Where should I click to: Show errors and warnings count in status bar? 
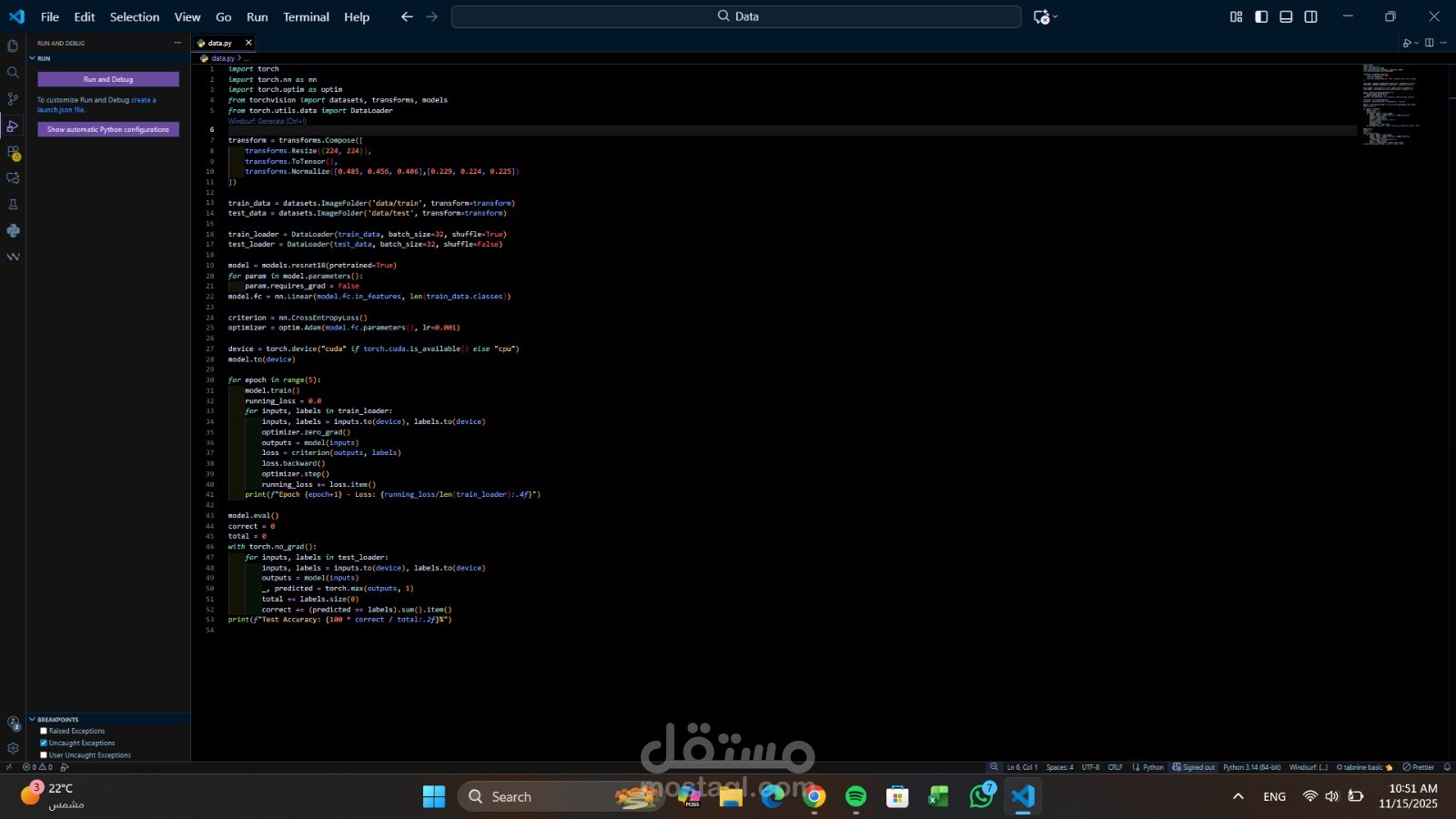coord(37,767)
